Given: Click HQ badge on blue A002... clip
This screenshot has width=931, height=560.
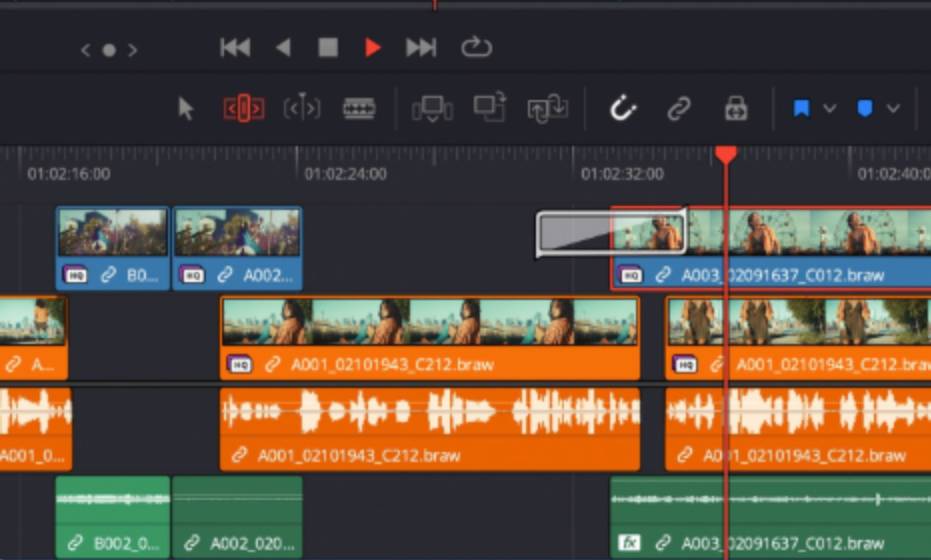Looking at the screenshot, I should (192, 275).
